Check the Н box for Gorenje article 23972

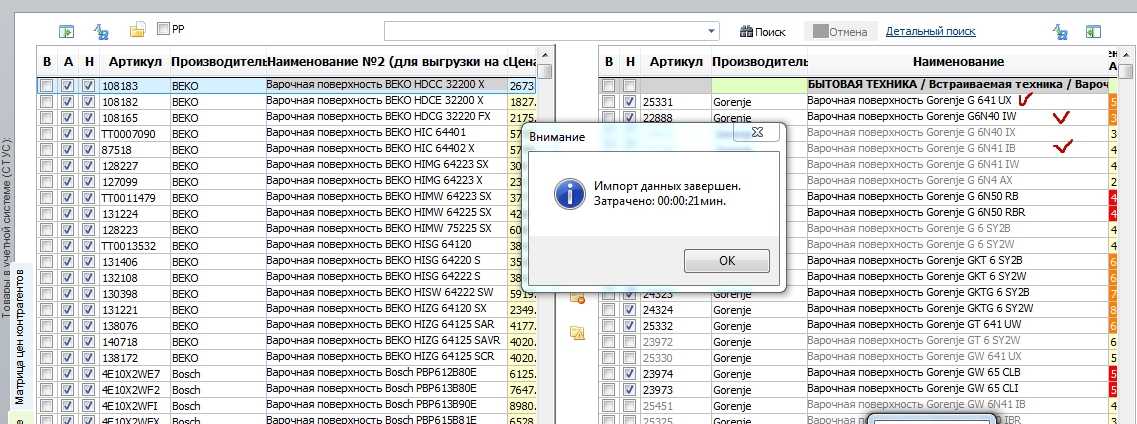tap(629, 341)
